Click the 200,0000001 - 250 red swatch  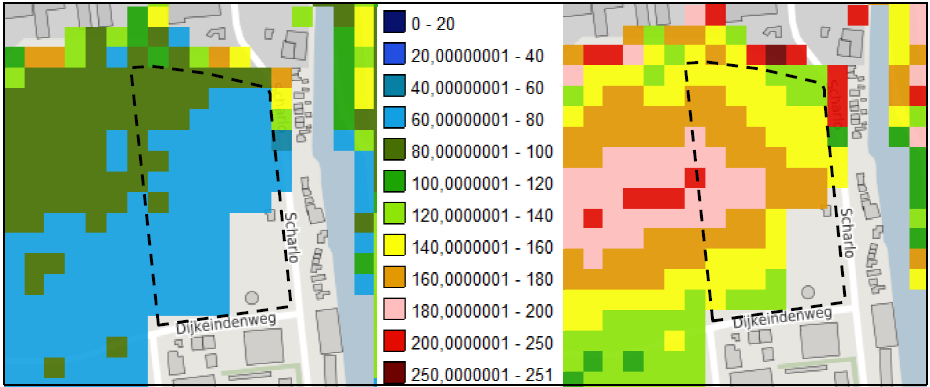click(x=393, y=343)
